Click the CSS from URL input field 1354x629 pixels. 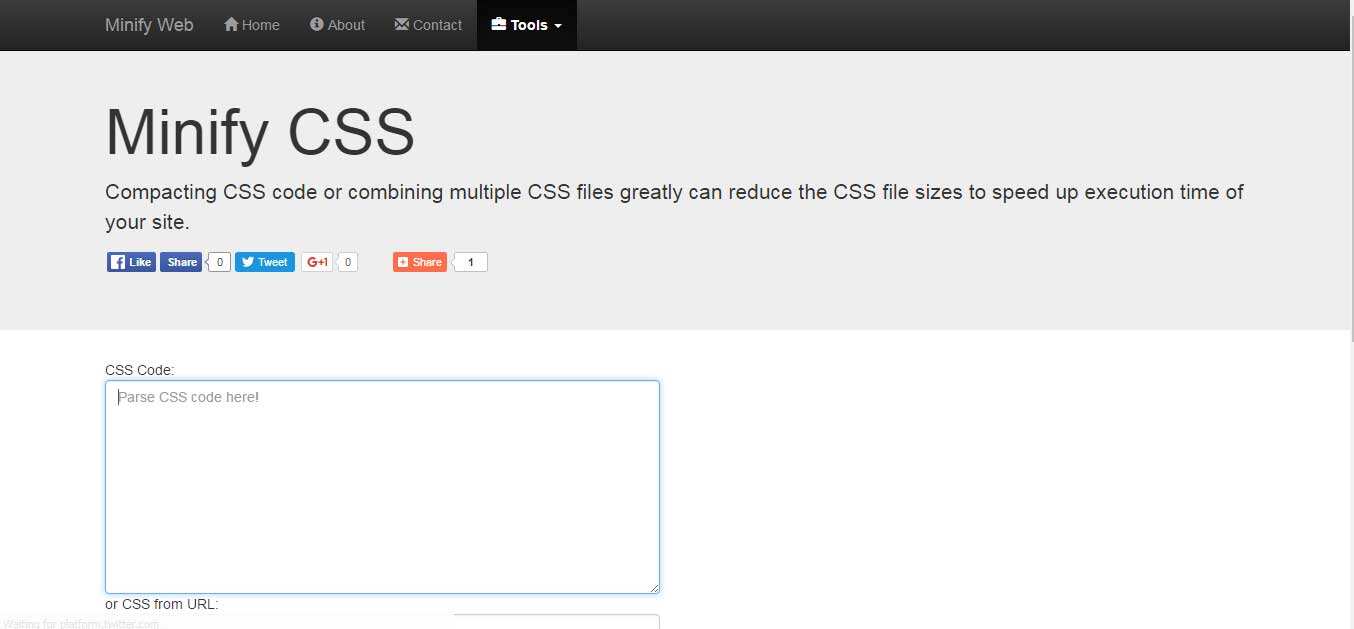tap(382, 621)
